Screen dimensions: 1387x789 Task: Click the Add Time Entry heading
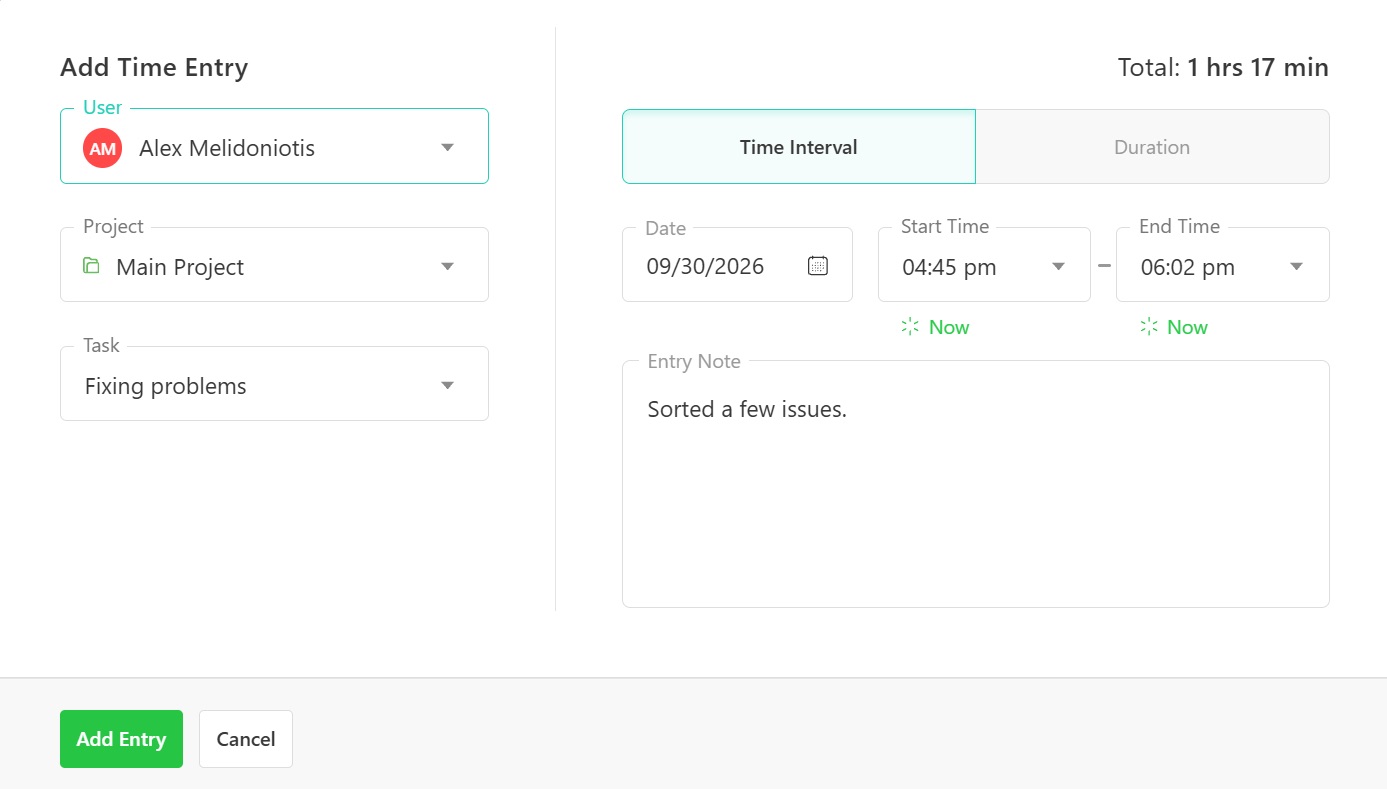pos(154,67)
